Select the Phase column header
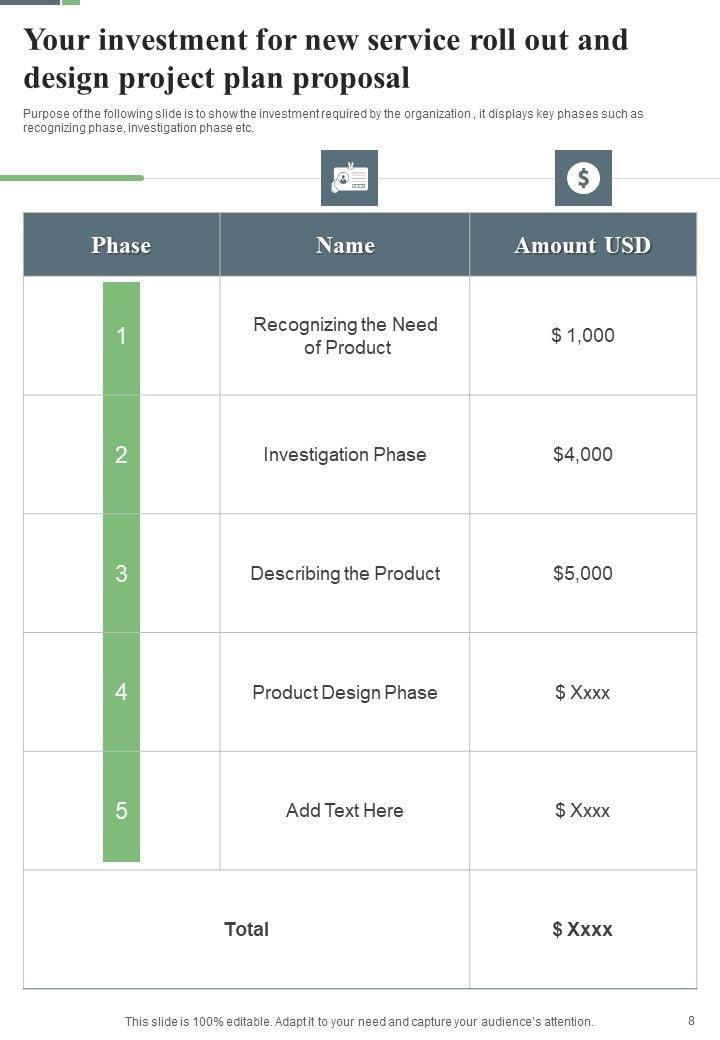 coord(121,245)
